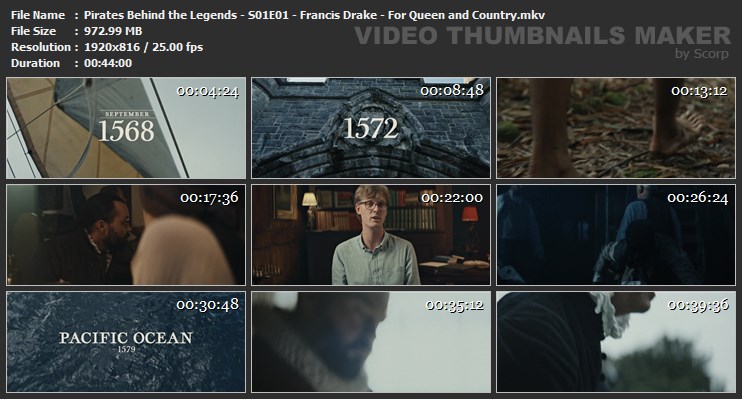The image size is (742, 399).
Task: Choose the 00:30:48 Pacific Ocean thumbnail
Action: point(126,342)
